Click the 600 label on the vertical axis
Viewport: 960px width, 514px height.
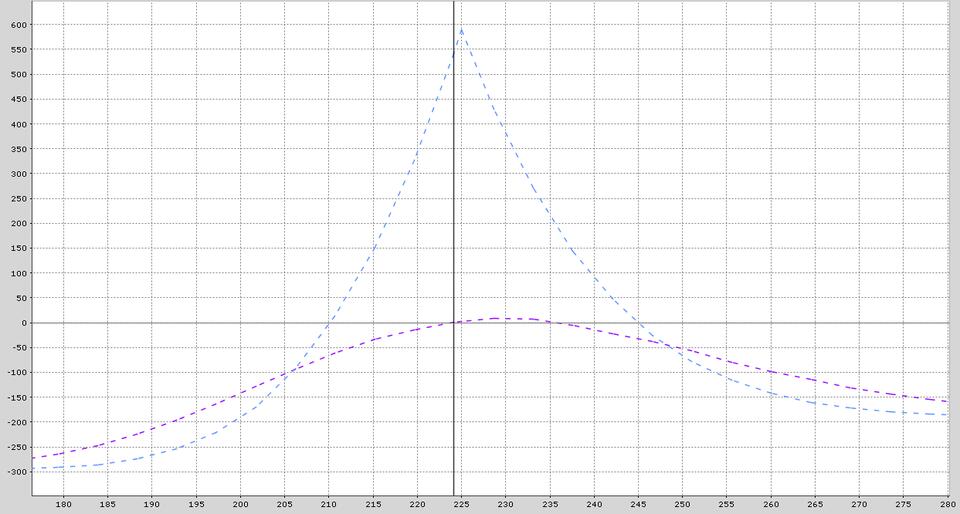21,25
